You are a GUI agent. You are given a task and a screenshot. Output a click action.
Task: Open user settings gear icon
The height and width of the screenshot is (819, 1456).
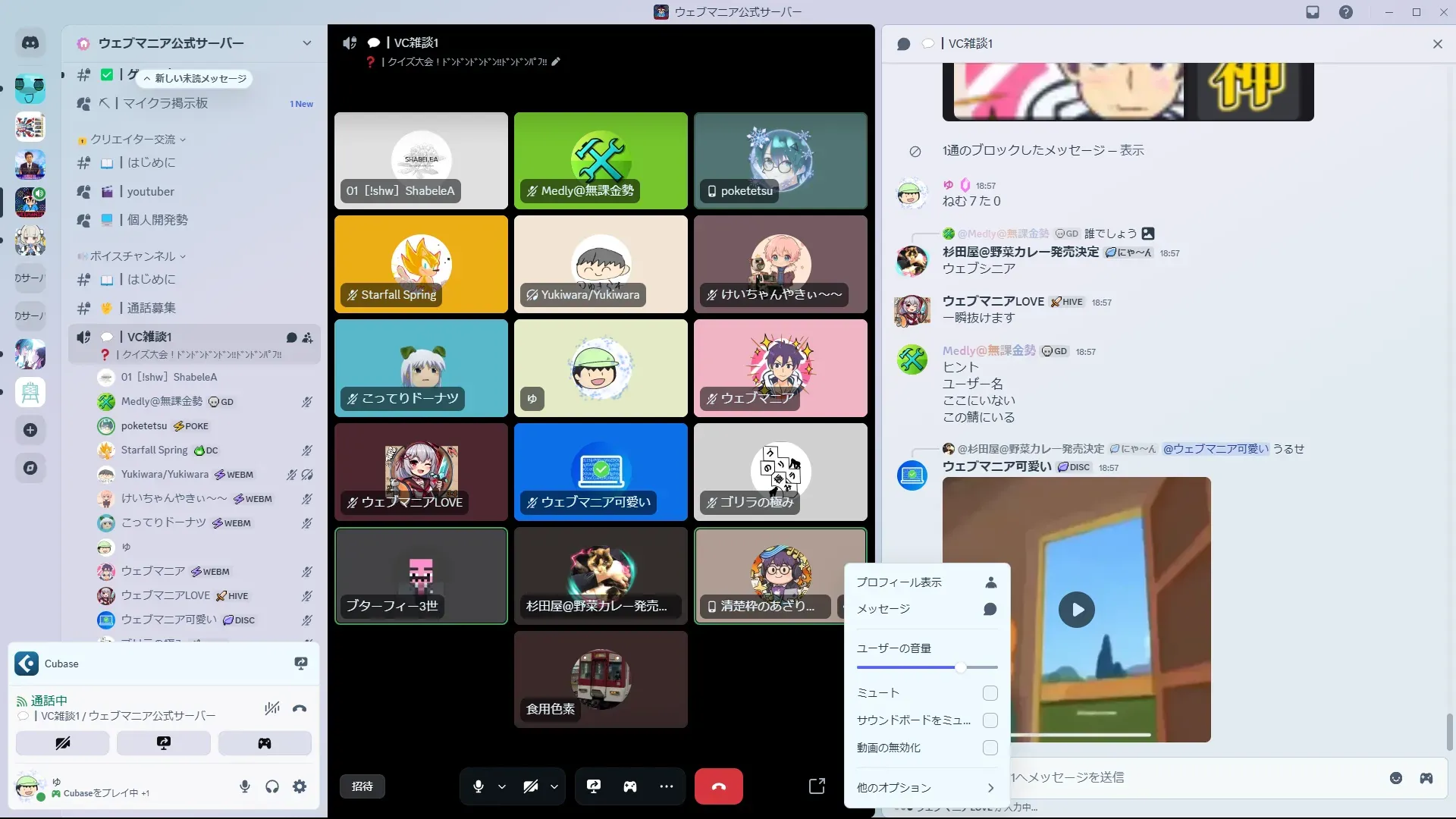point(300,786)
